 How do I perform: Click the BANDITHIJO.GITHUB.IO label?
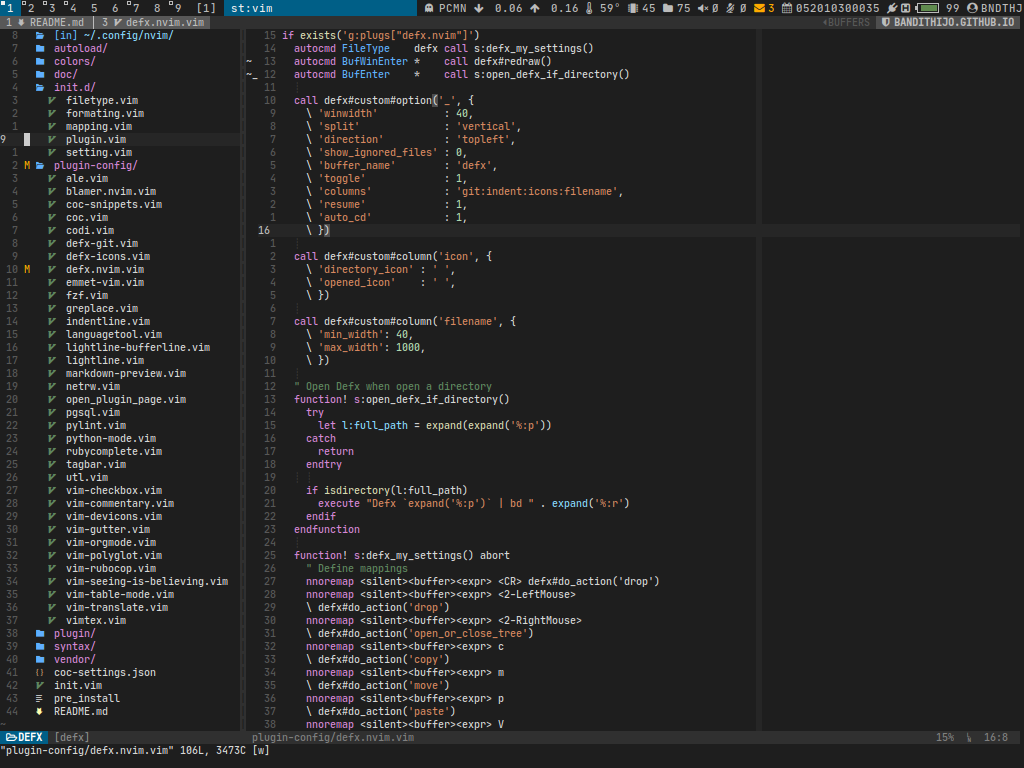(x=954, y=22)
